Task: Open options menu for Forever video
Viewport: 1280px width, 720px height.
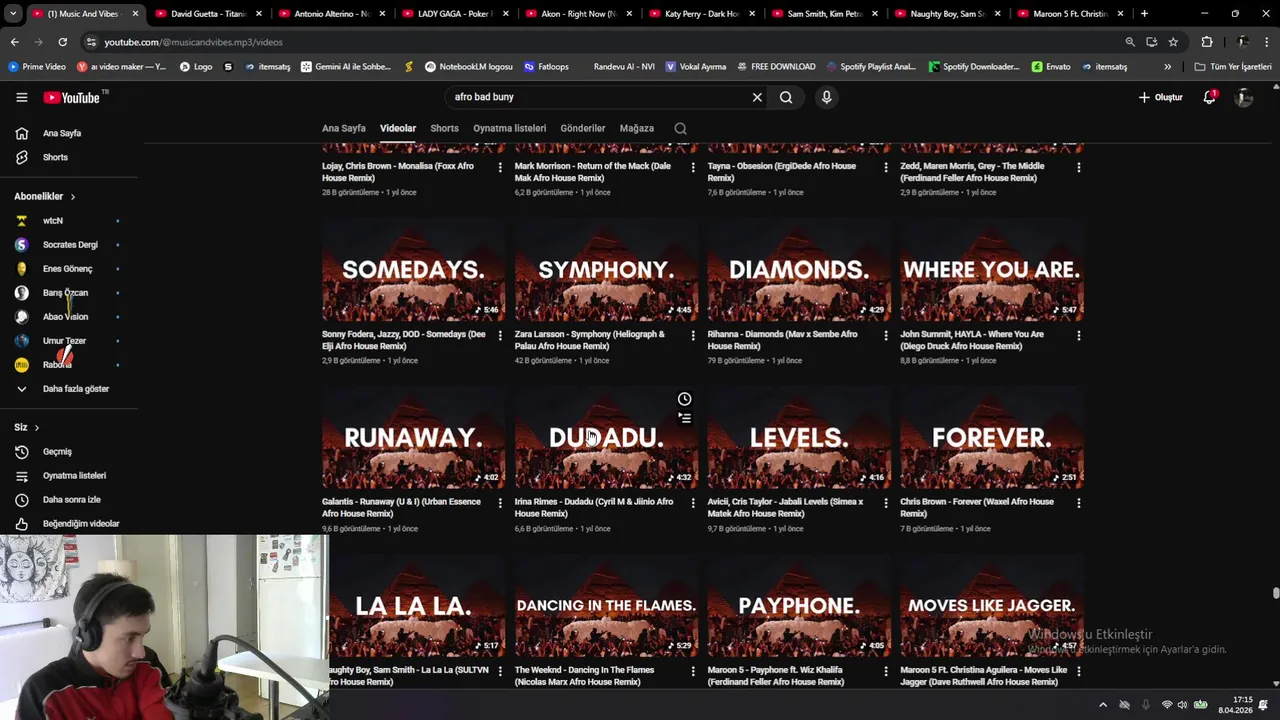Action: [x=1078, y=503]
